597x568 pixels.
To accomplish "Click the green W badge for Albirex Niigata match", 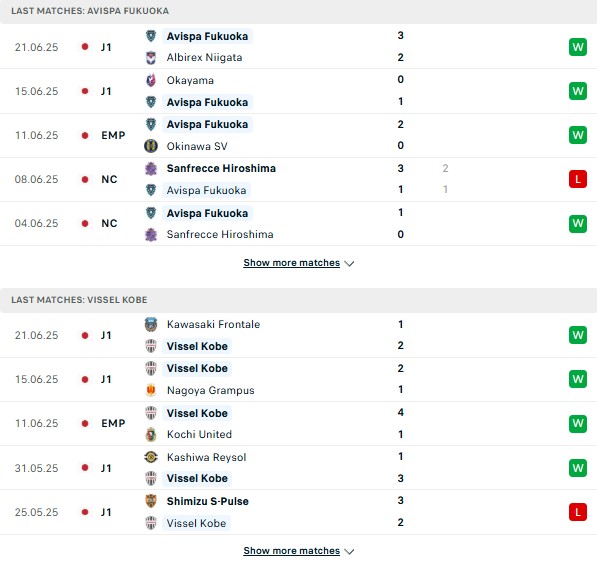I will coord(578,47).
